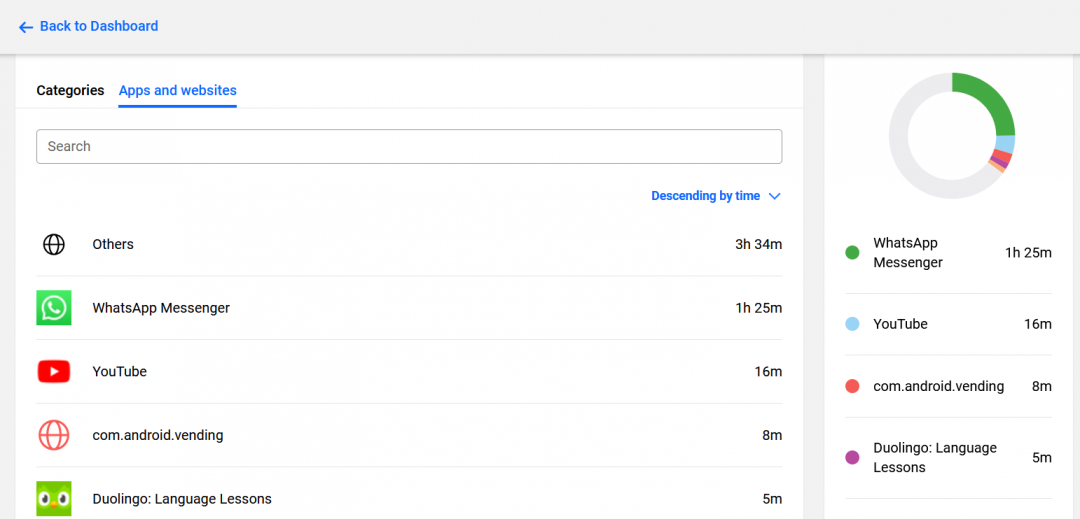Select WhatsApp Messenger in the app list
Image resolution: width=1080 pixels, height=519 pixels.
tap(161, 308)
